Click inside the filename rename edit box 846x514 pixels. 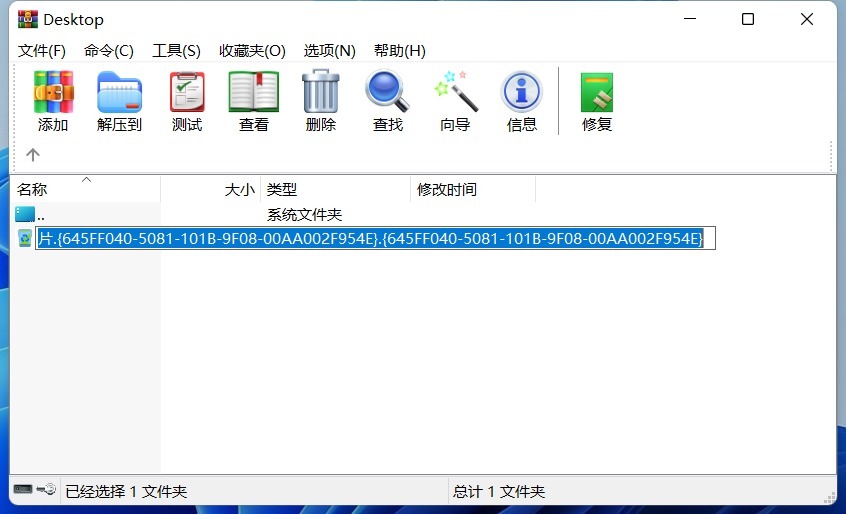click(375, 238)
